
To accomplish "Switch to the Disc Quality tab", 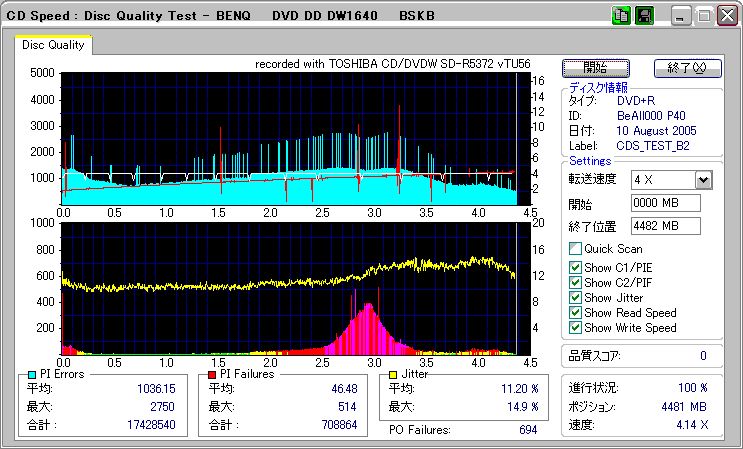I will (x=53, y=45).
